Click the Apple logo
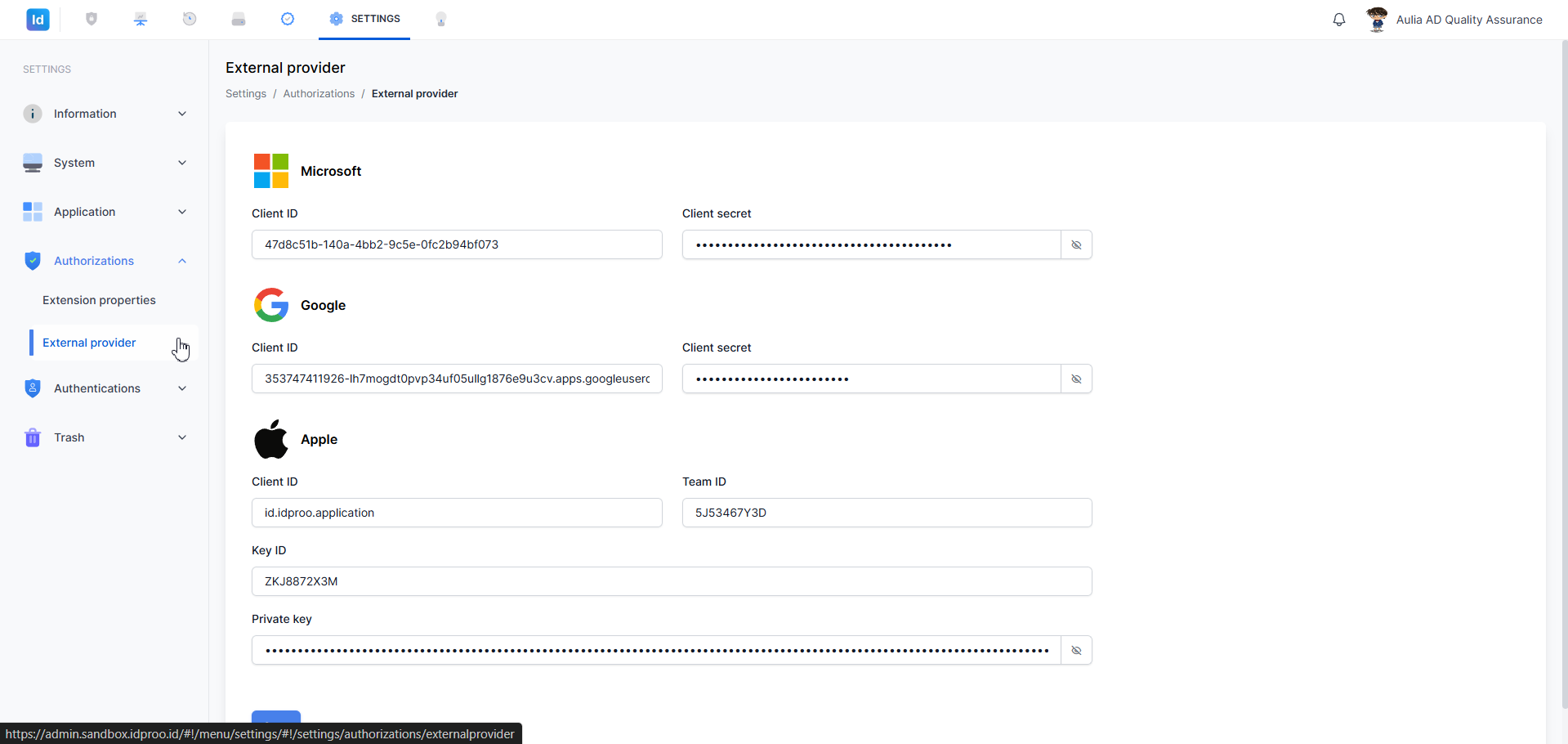1568x744 pixels. coord(271,439)
